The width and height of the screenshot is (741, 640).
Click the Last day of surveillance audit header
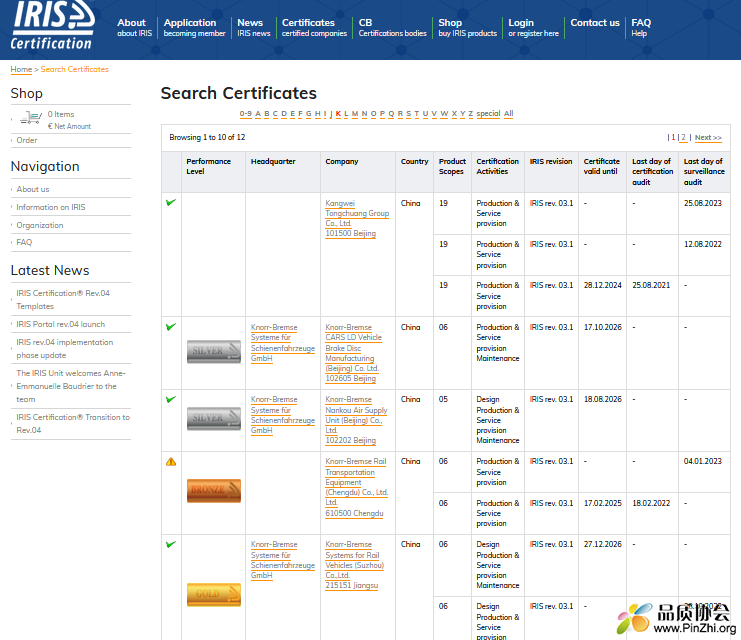tap(704, 172)
